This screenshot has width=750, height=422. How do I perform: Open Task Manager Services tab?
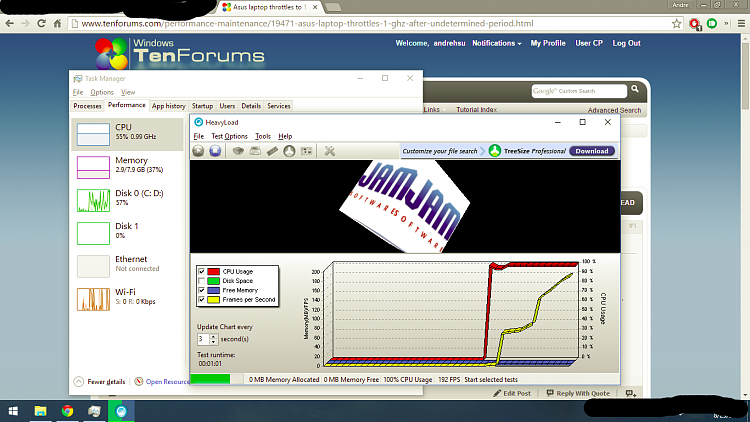tap(278, 106)
